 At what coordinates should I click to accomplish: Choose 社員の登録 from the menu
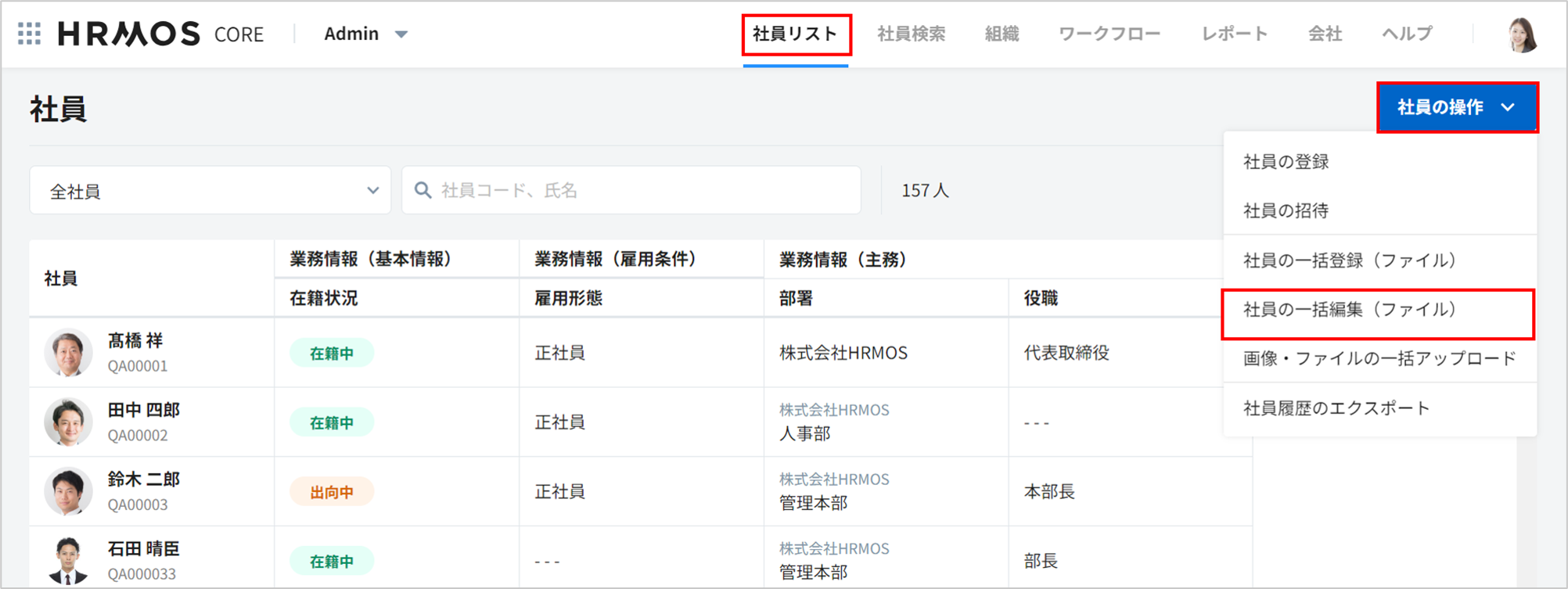coord(1286,162)
